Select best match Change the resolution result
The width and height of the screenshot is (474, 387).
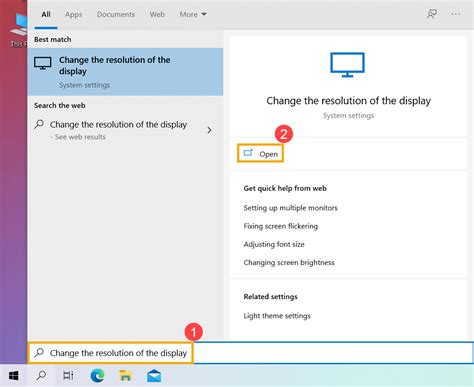pyautogui.click(x=125, y=72)
